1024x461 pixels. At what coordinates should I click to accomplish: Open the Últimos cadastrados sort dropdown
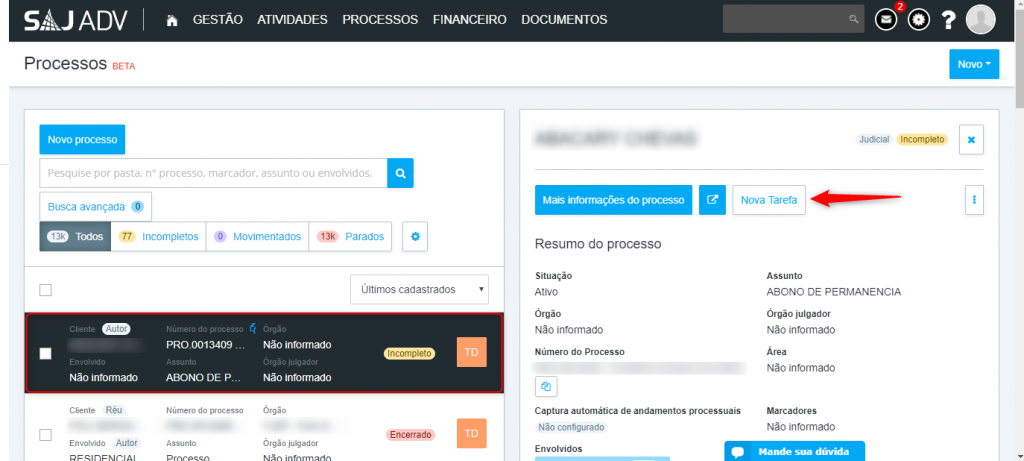[419, 289]
